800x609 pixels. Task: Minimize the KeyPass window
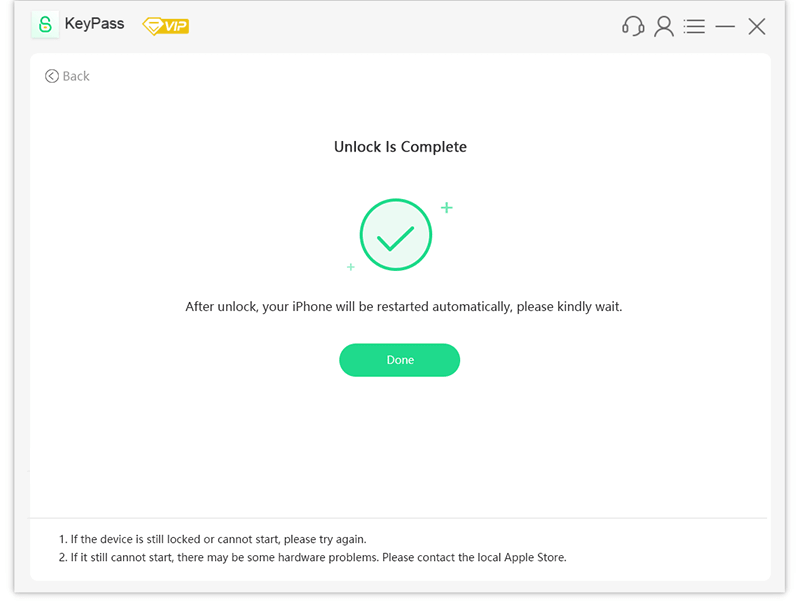(725, 27)
